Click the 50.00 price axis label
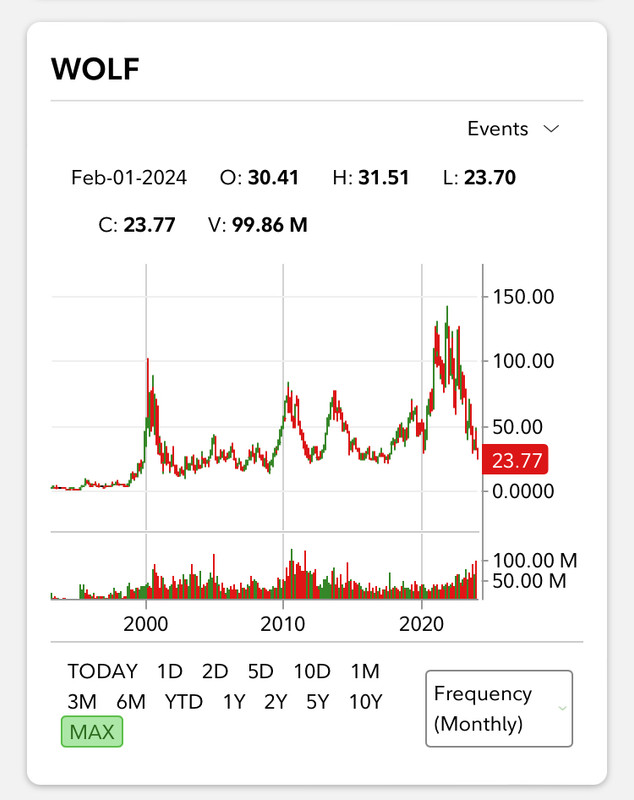 coord(518,427)
